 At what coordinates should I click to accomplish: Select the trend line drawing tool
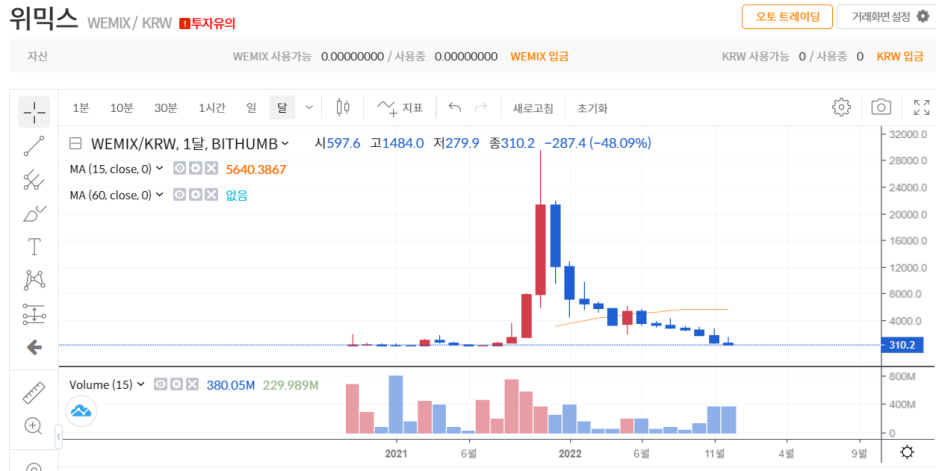point(34,146)
